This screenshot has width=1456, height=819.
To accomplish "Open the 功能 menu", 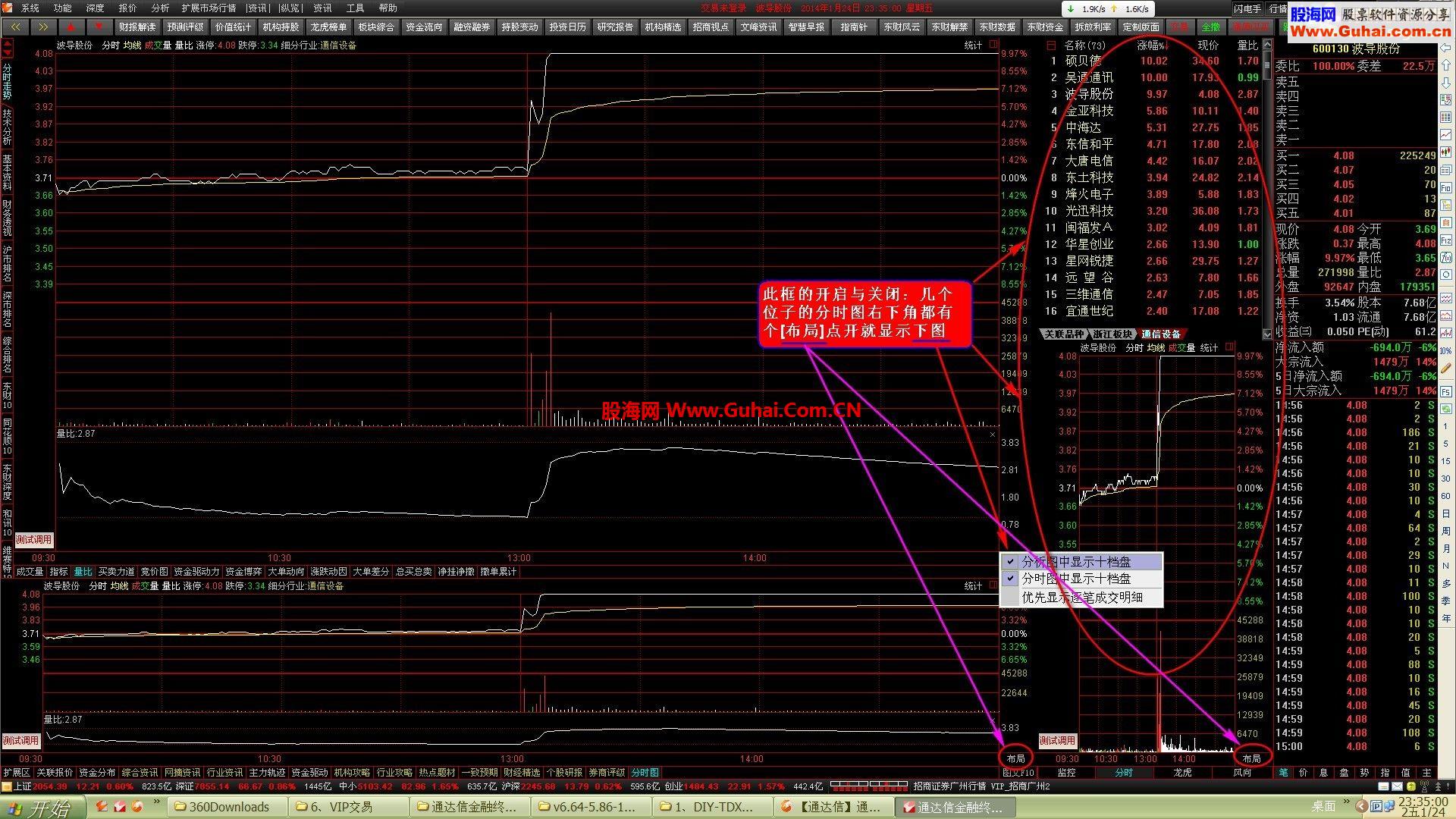I will tap(62, 8).
